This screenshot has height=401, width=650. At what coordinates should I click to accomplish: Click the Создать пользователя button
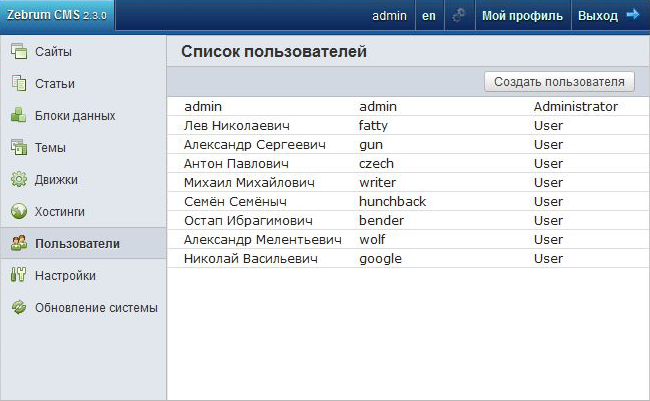pyautogui.click(x=559, y=82)
